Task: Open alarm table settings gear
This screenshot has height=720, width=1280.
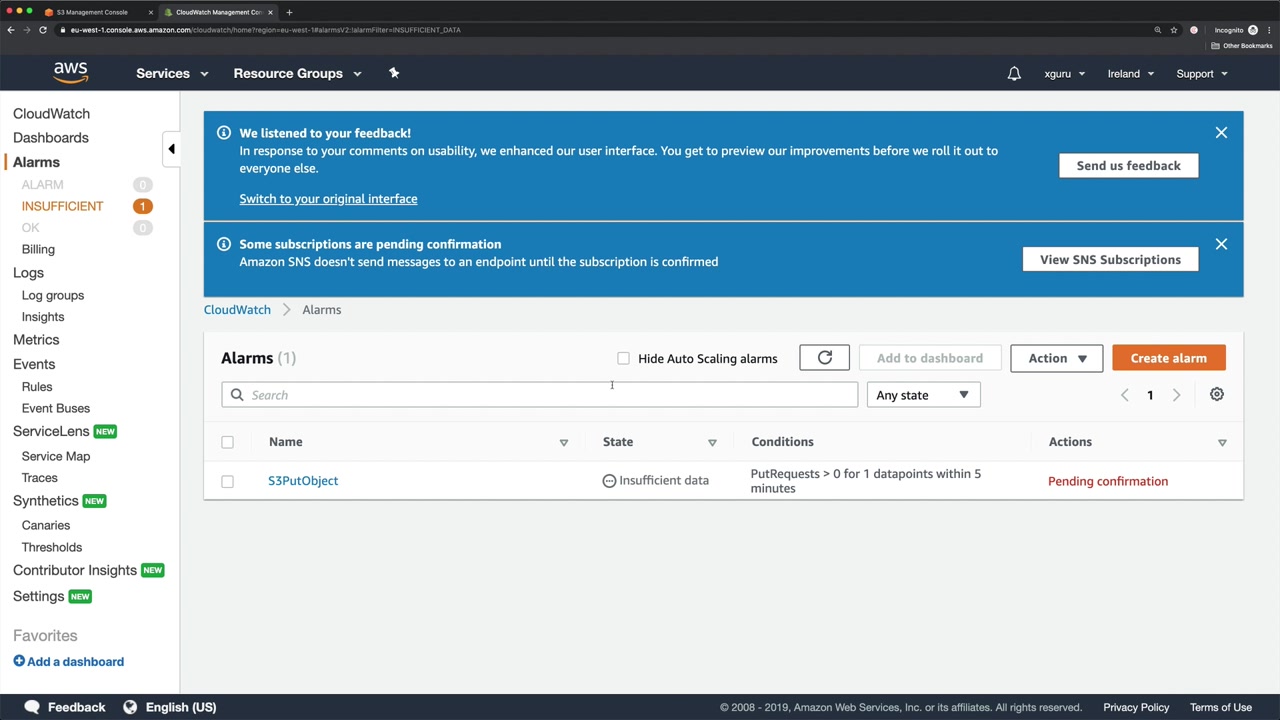Action: pos(1217,395)
